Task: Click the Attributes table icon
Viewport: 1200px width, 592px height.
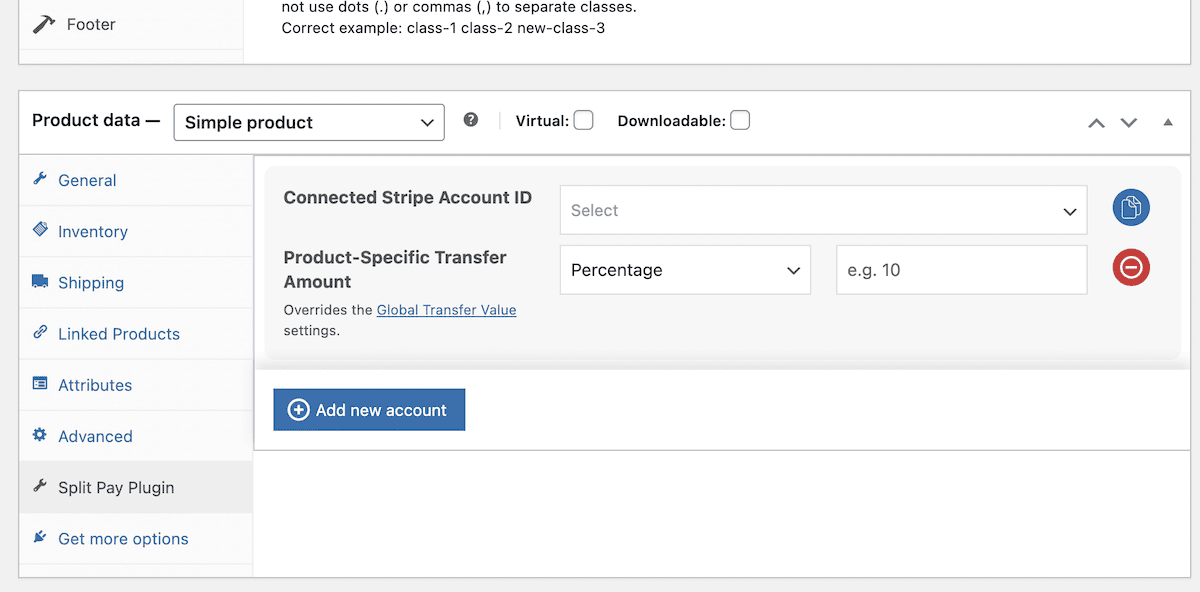Action: pyautogui.click(x=40, y=384)
